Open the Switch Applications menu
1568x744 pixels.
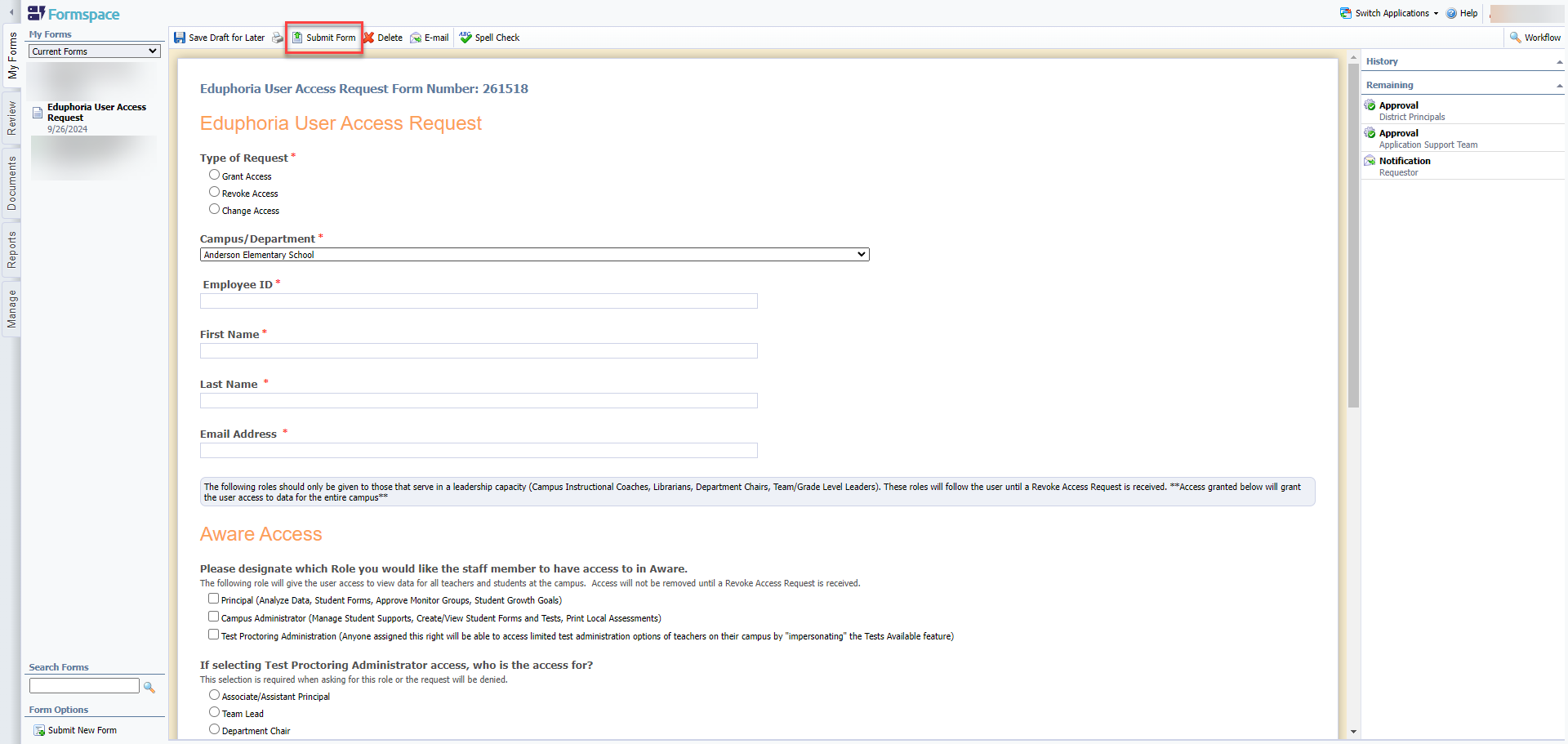(1389, 13)
